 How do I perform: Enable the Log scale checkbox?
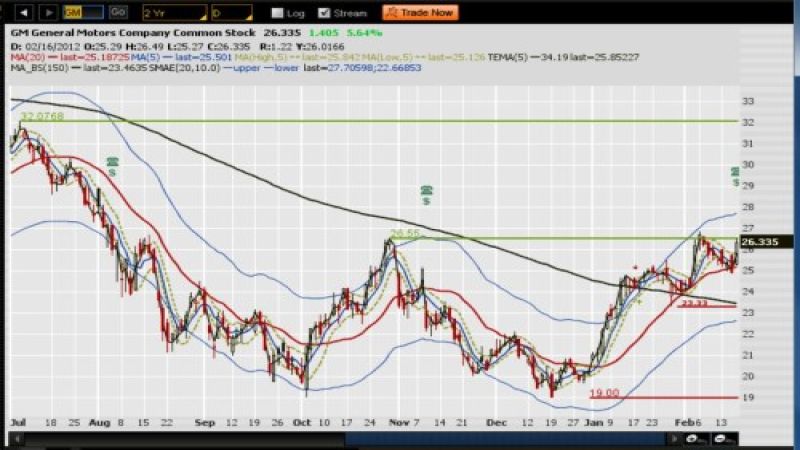(x=277, y=13)
